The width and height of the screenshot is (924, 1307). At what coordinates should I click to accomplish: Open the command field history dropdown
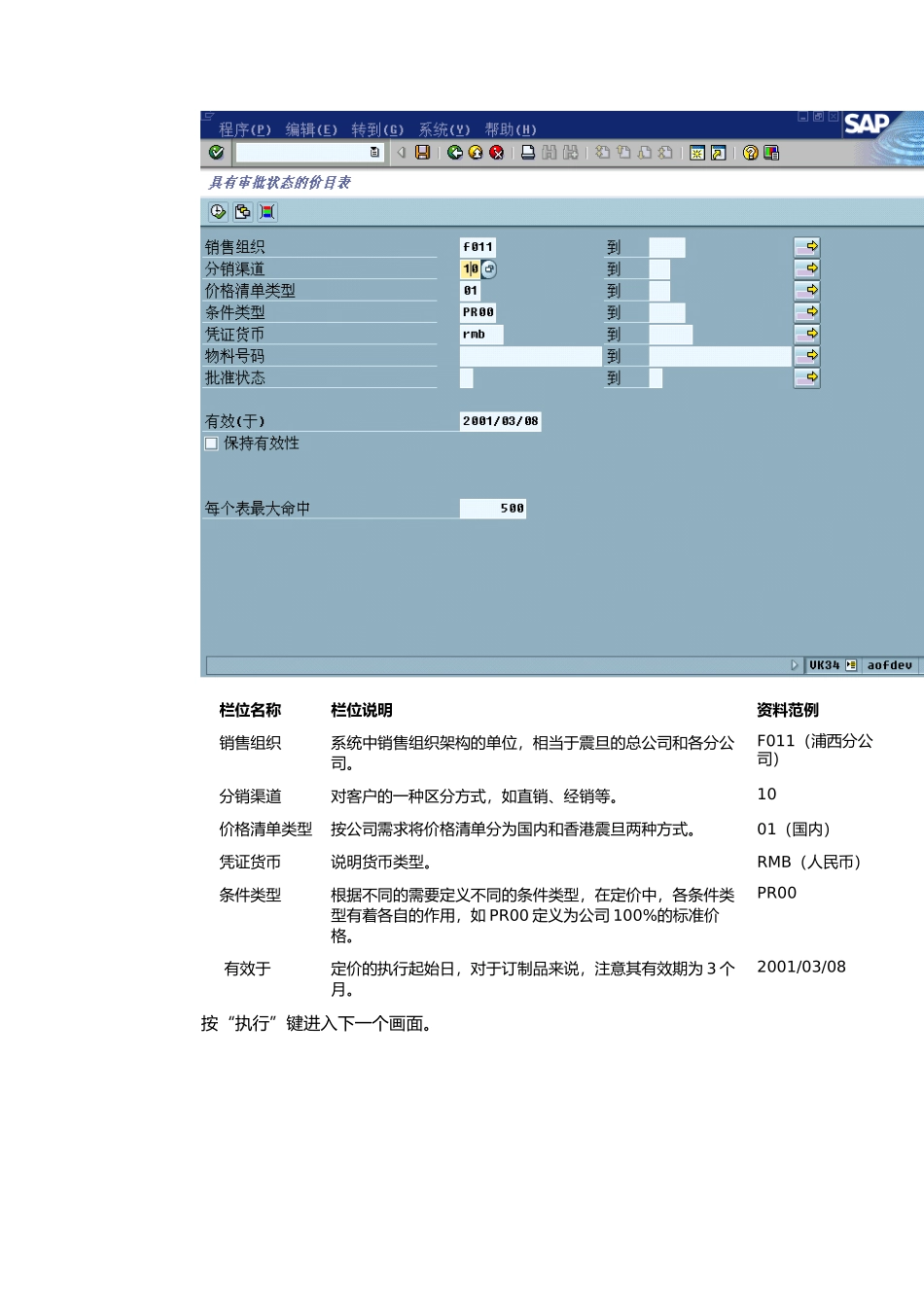[374, 153]
